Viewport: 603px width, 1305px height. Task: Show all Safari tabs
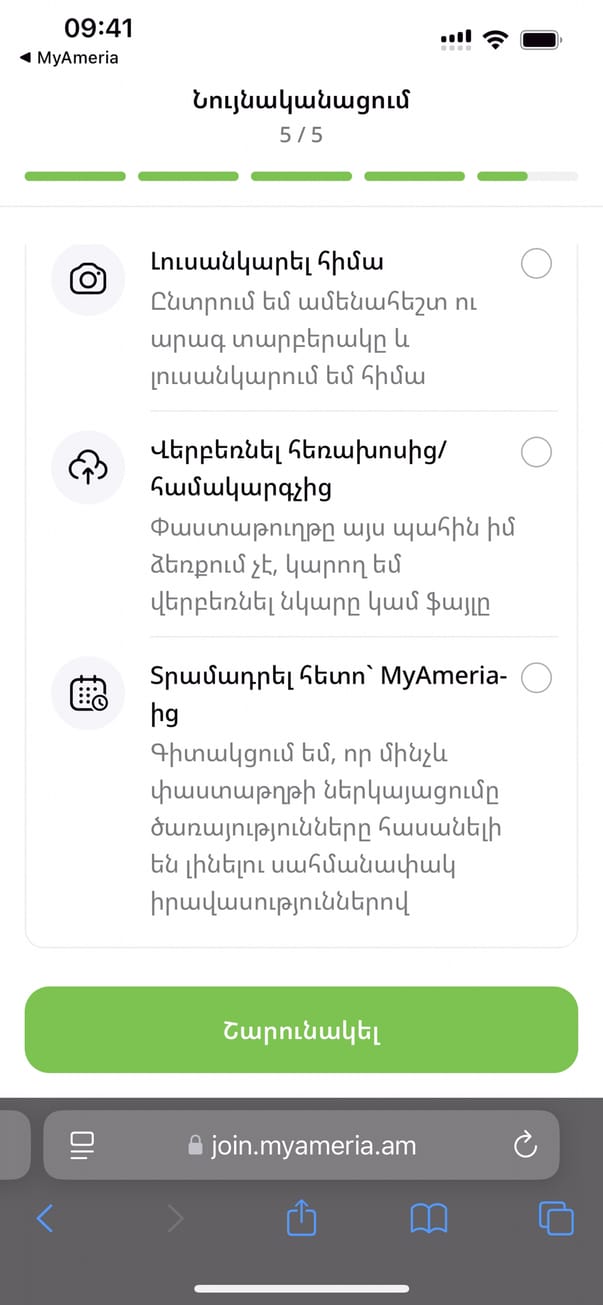pyautogui.click(x=556, y=1218)
